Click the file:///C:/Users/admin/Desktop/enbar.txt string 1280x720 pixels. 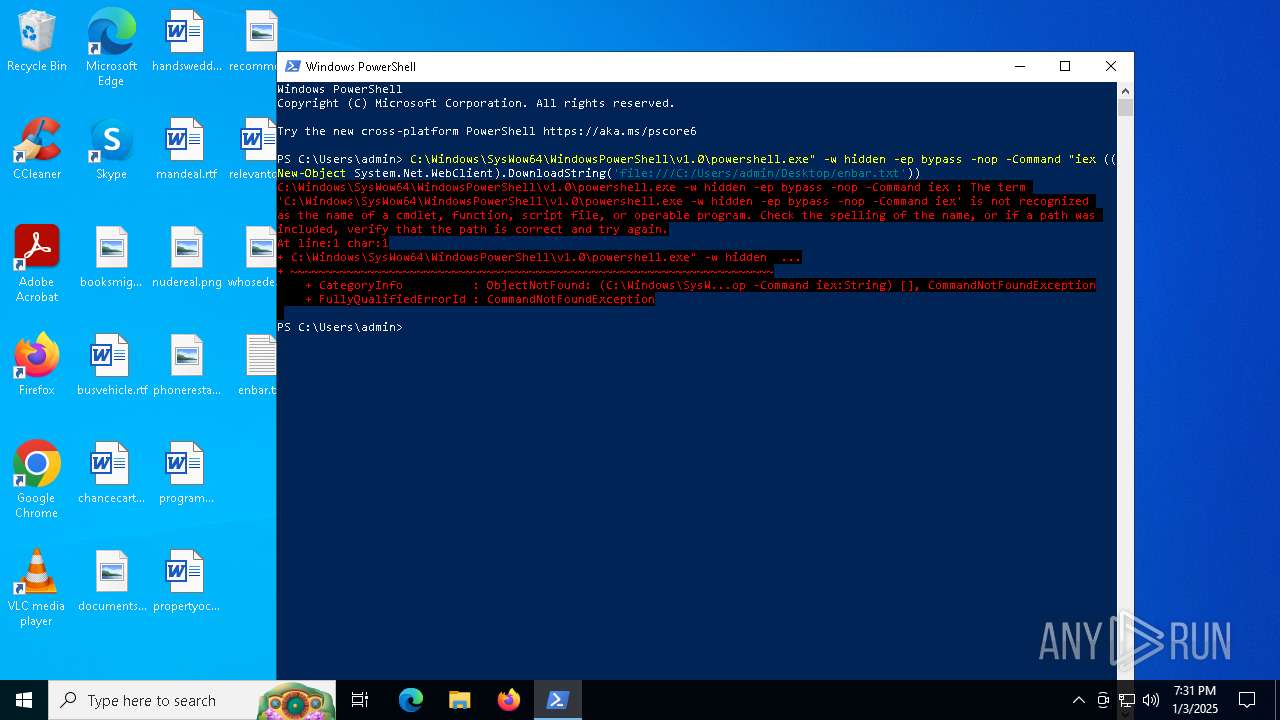760,173
